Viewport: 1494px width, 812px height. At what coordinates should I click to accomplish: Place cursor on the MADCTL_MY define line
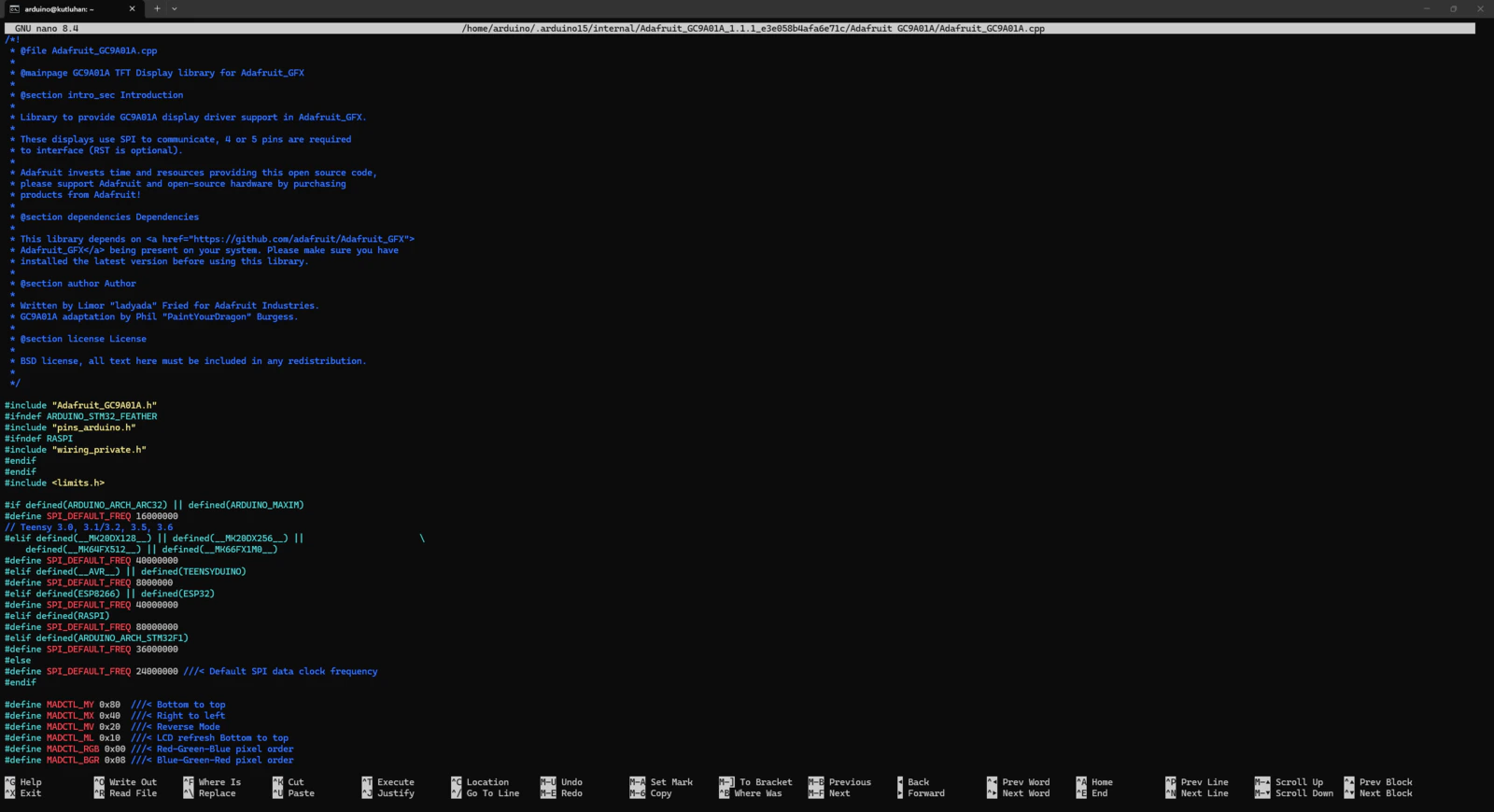pyautogui.click(x=115, y=705)
